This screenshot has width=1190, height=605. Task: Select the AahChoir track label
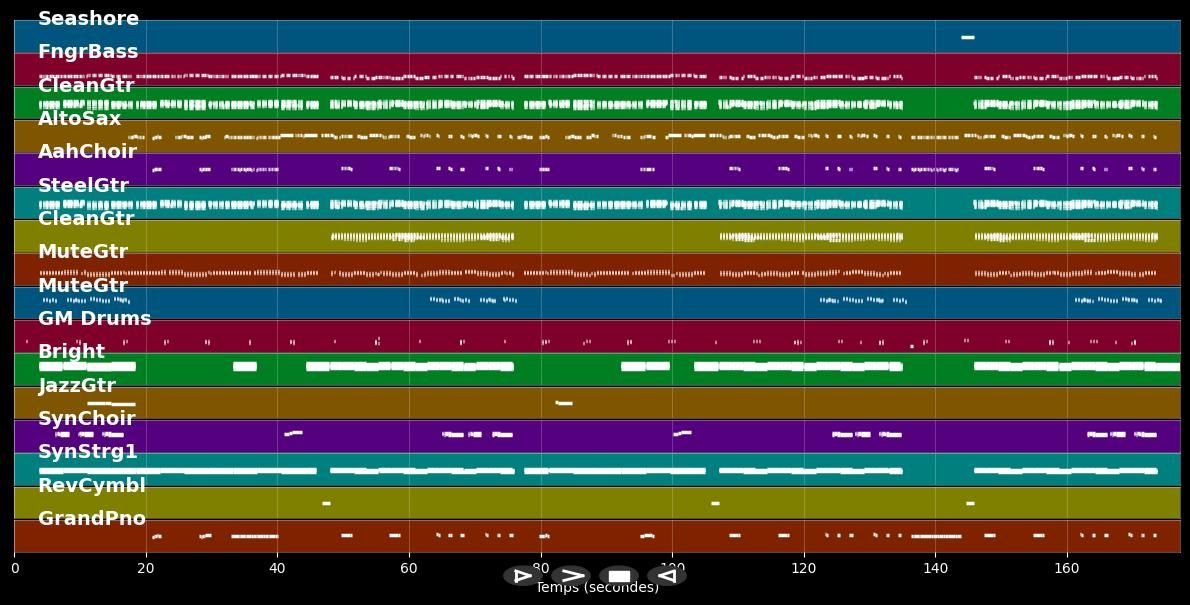pos(87,151)
